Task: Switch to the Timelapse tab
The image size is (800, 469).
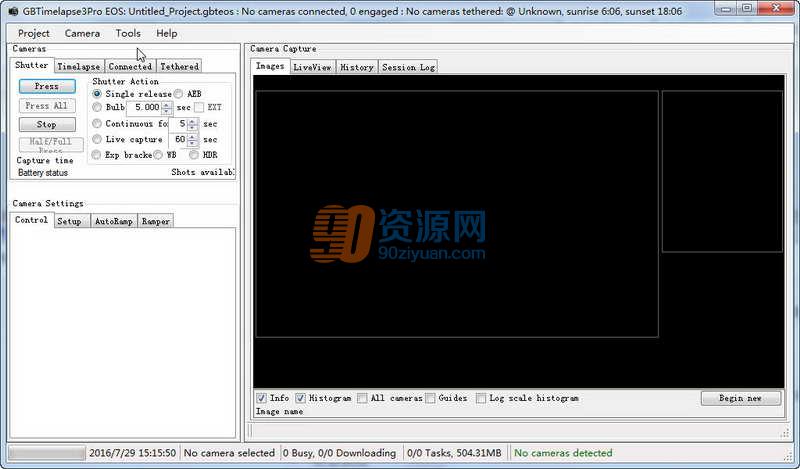Action: [79, 66]
